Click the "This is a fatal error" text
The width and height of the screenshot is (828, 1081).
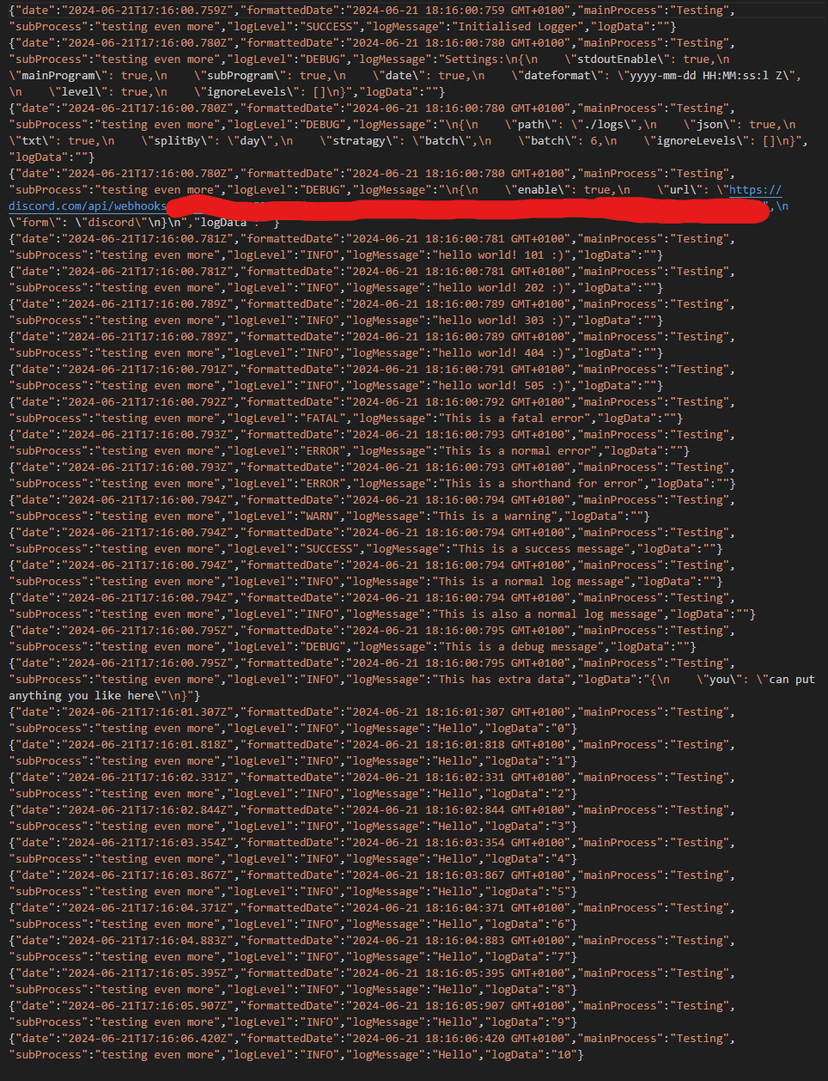(x=512, y=418)
